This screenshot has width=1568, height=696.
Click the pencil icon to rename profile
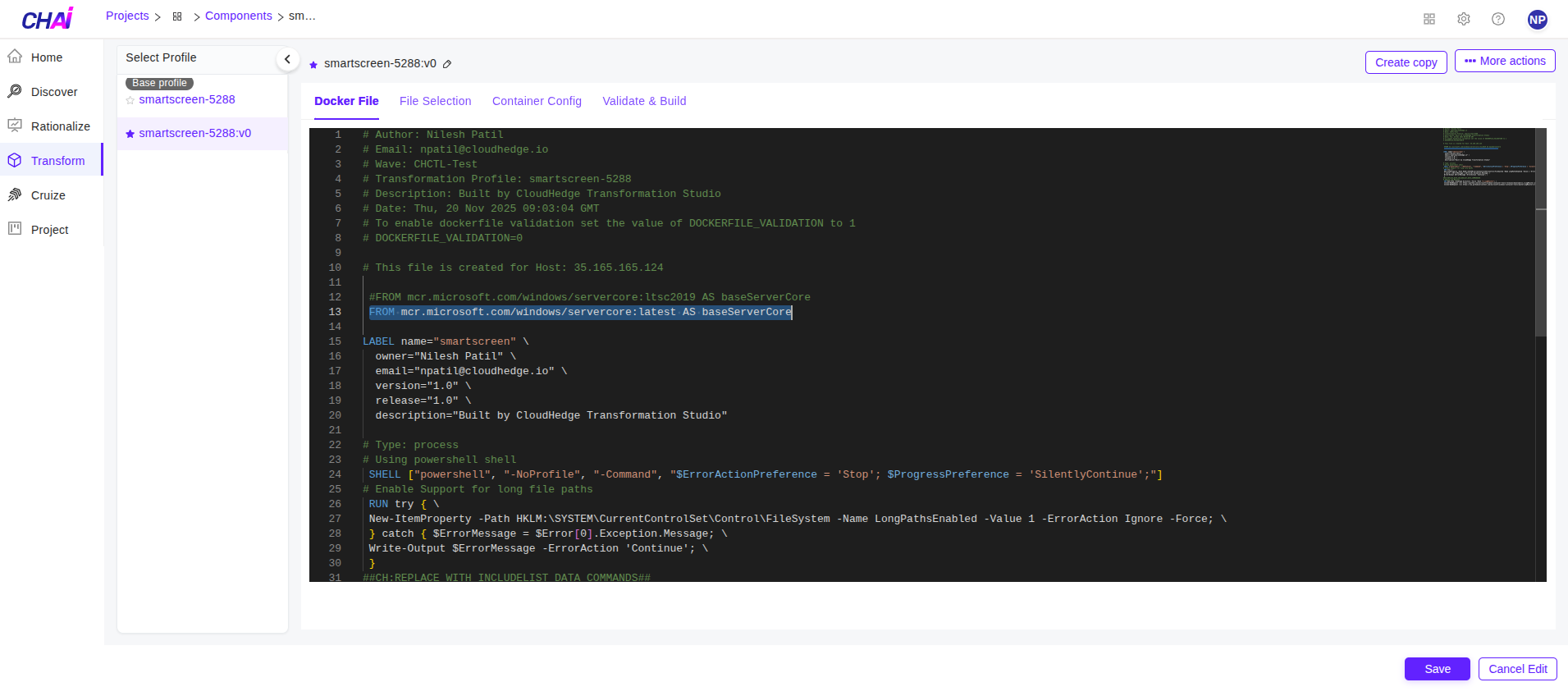pyautogui.click(x=447, y=64)
